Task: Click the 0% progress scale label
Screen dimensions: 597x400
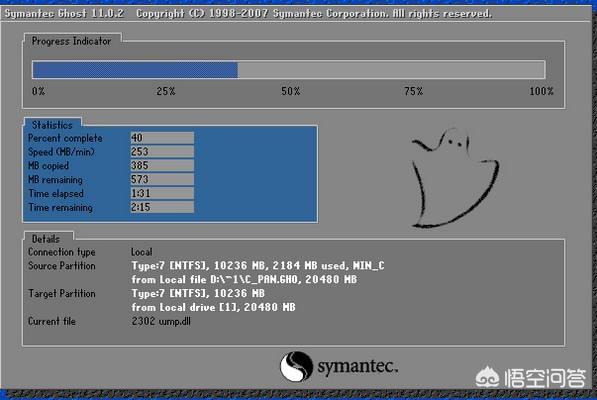Action: pyautogui.click(x=38, y=91)
